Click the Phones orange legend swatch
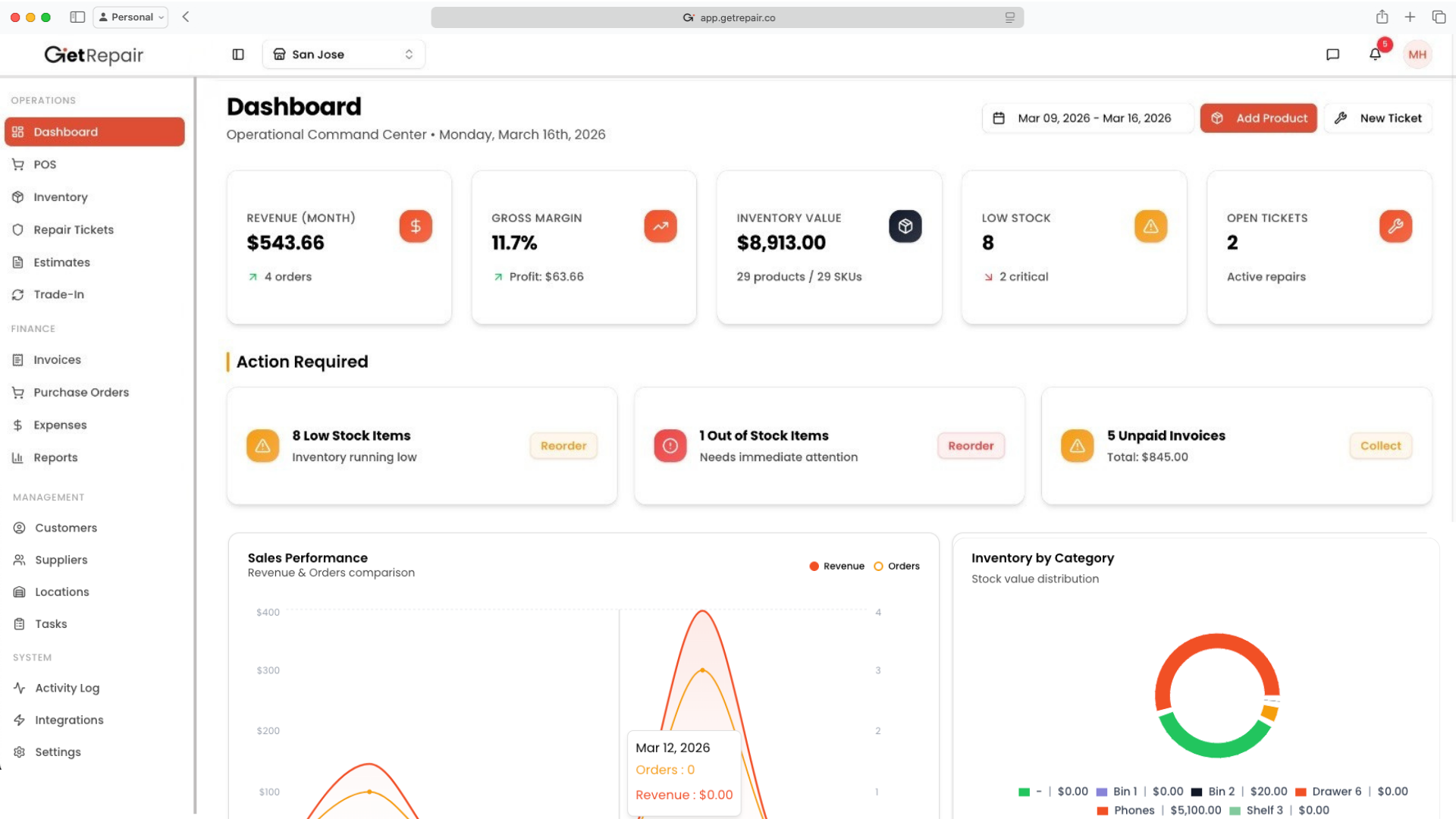Viewport: 1456px width, 819px height. (1103, 811)
